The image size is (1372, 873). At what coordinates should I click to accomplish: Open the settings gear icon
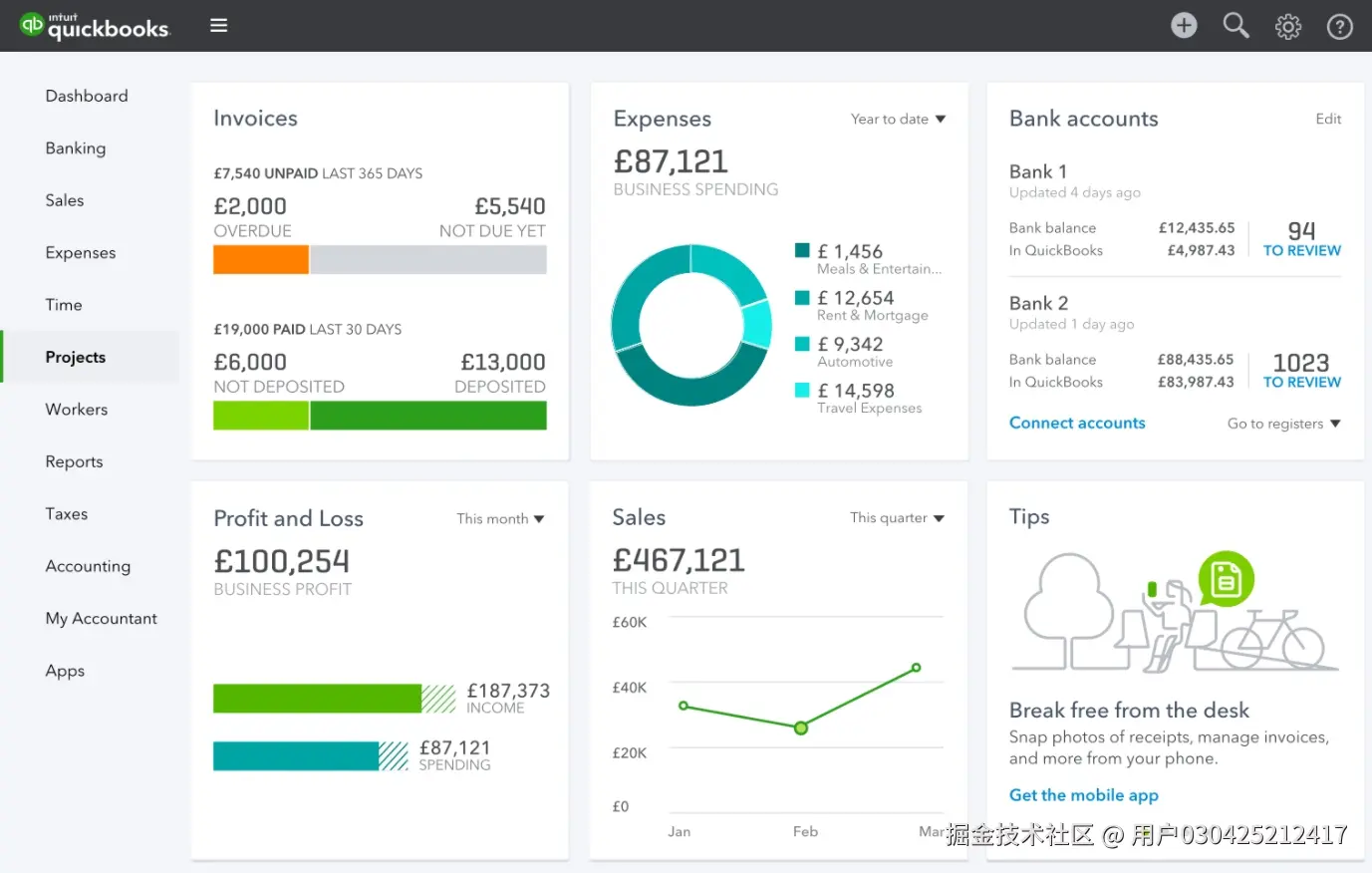point(1287,25)
